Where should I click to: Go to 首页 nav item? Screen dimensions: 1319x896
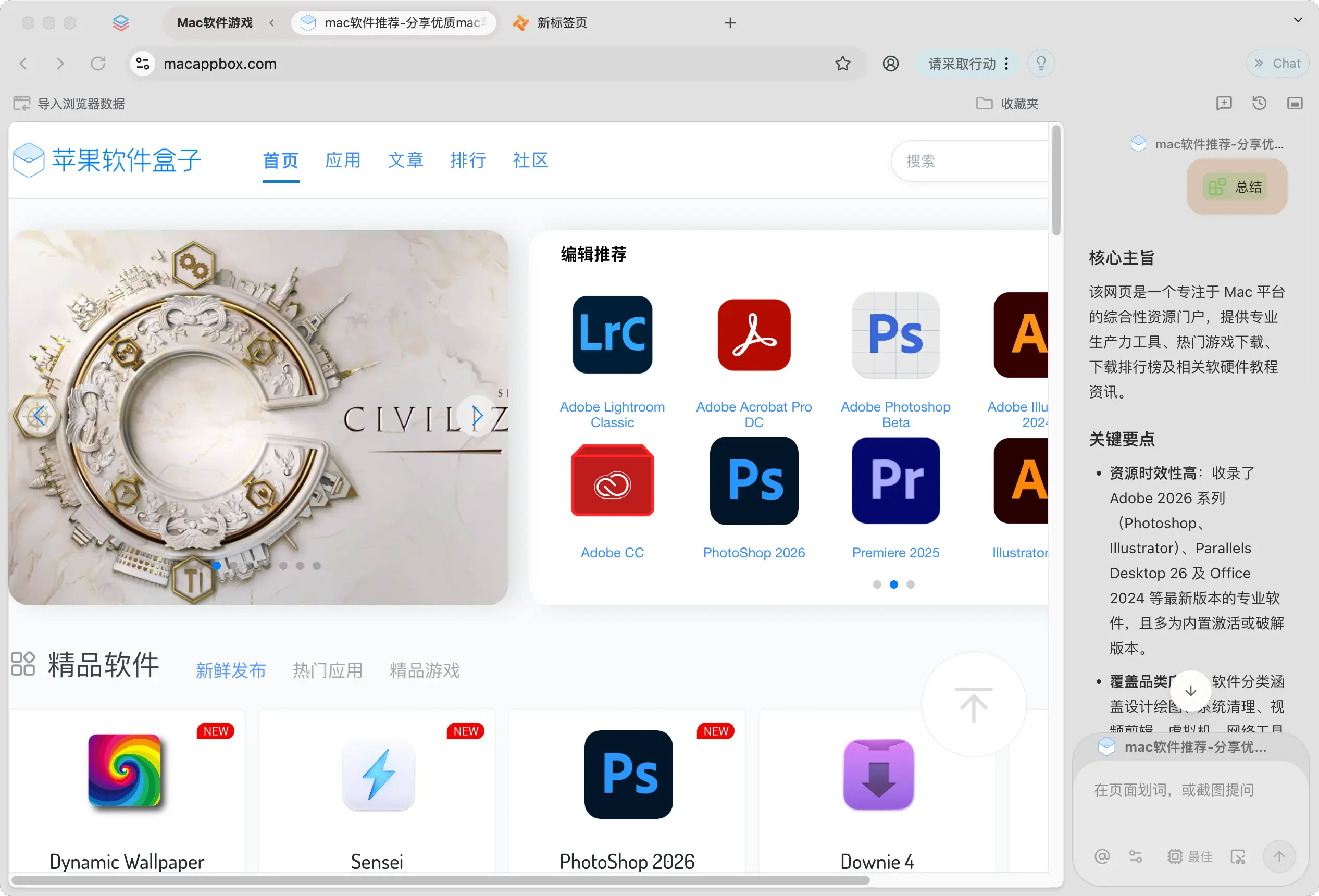point(280,160)
